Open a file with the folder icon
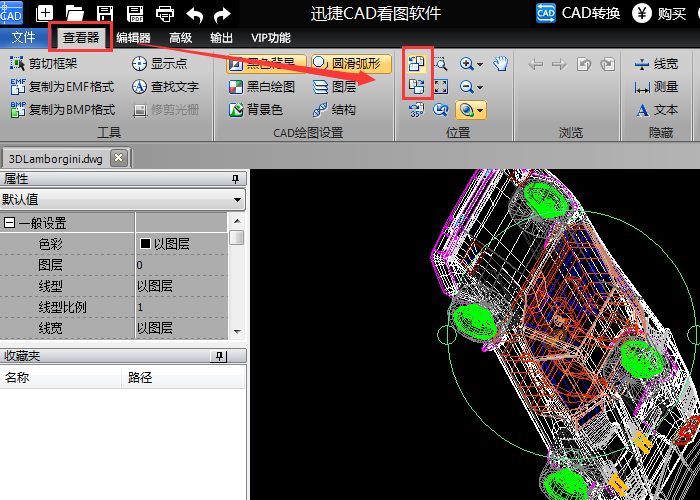700x500 pixels. tap(75, 13)
